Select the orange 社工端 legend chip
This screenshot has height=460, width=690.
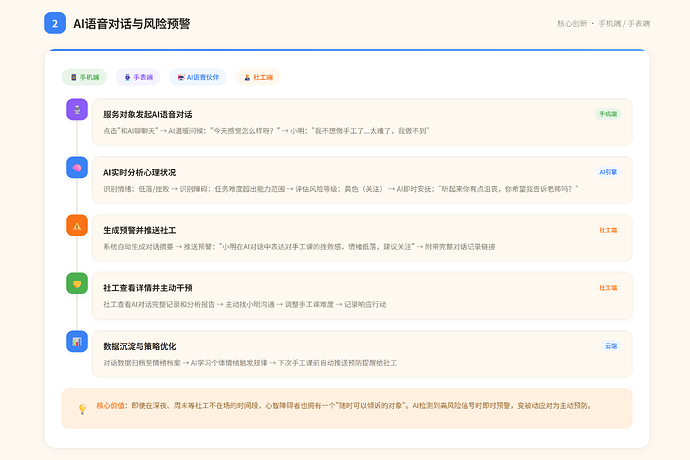(x=258, y=77)
